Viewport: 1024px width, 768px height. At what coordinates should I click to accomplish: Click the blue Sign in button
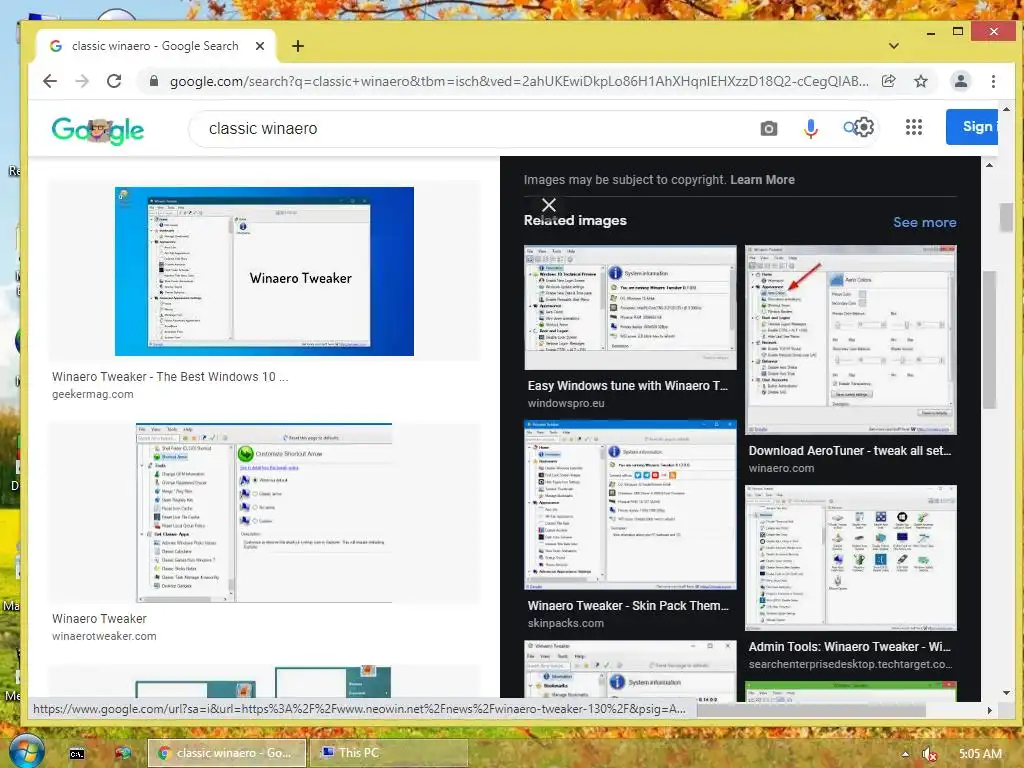pyautogui.click(x=972, y=127)
